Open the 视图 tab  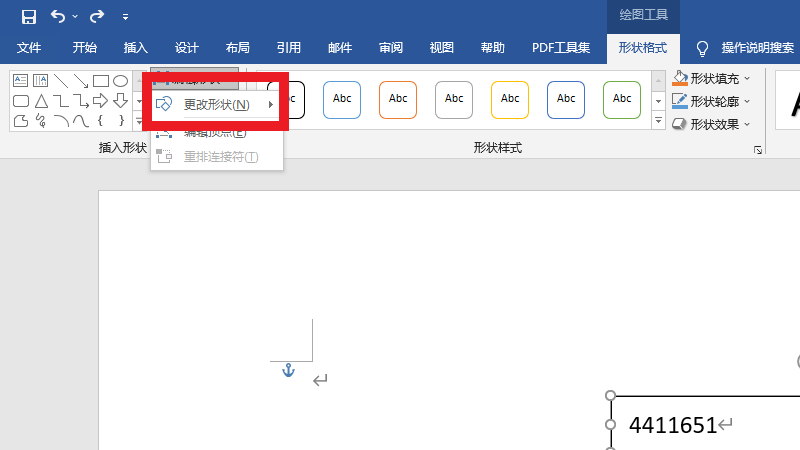441,48
